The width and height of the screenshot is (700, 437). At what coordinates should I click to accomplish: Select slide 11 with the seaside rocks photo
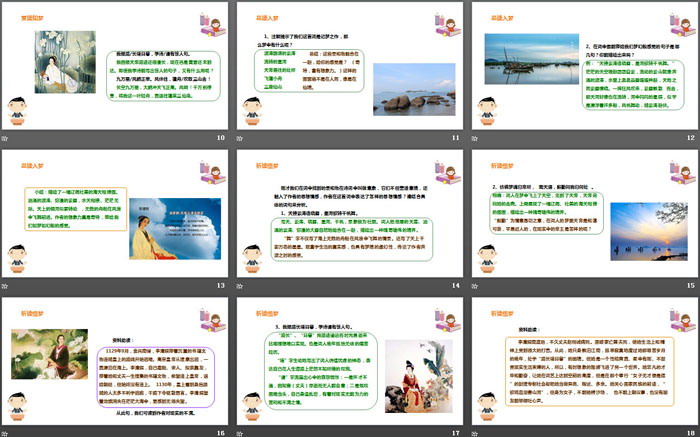(x=347, y=64)
